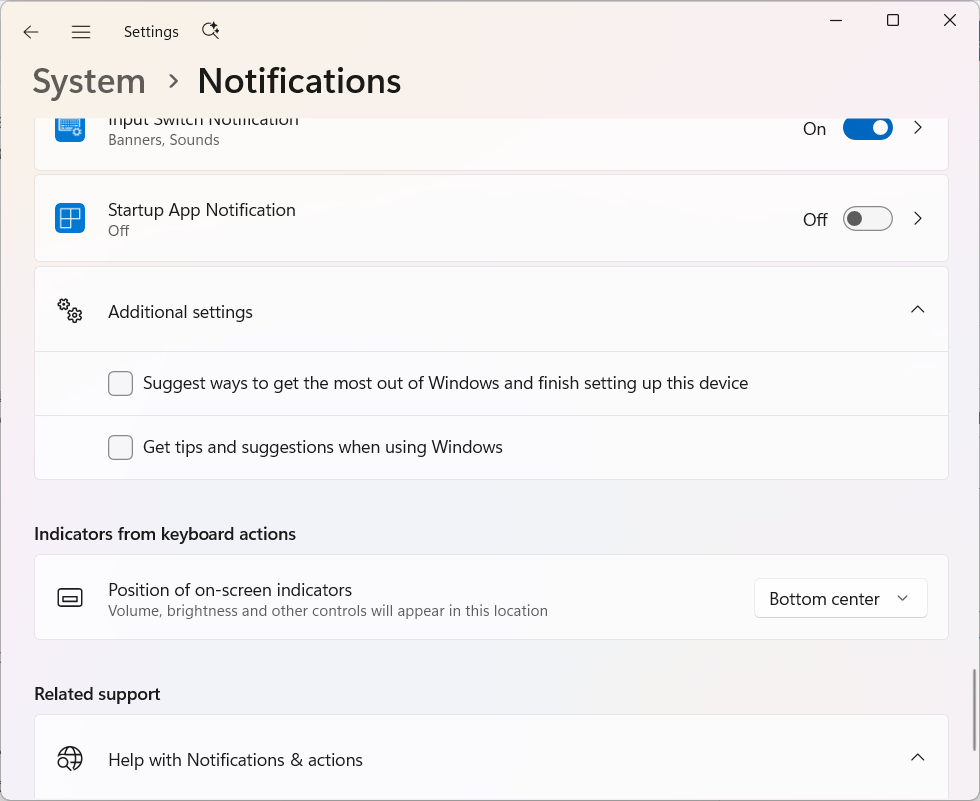Click the Related support heading
This screenshot has width=980, height=801.
(98, 694)
